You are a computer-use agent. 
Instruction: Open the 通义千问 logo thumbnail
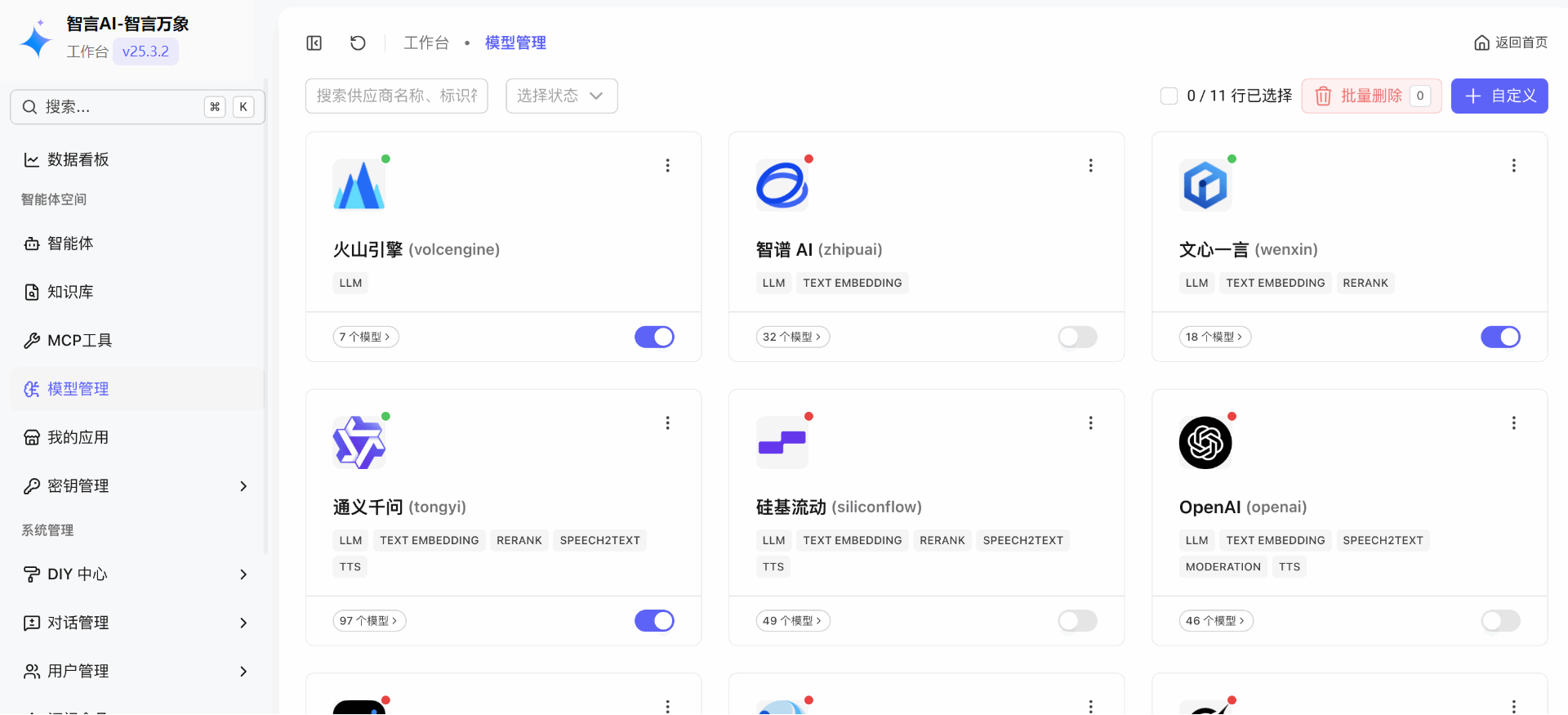[359, 442]
